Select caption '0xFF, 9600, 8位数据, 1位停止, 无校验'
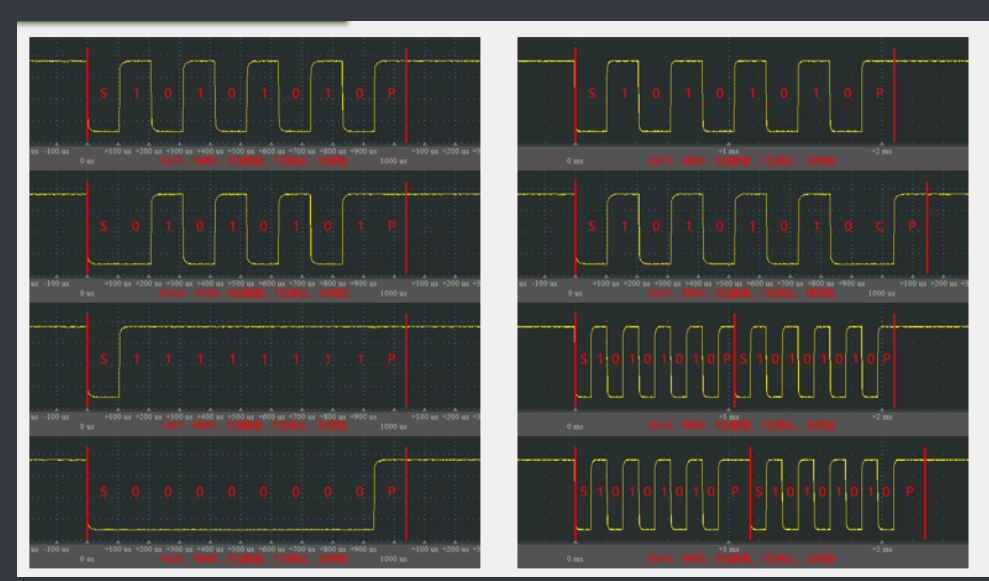Image resolution: width=989 pixels, height=581 pixels. pyautogui.click(x=254, y=426)
